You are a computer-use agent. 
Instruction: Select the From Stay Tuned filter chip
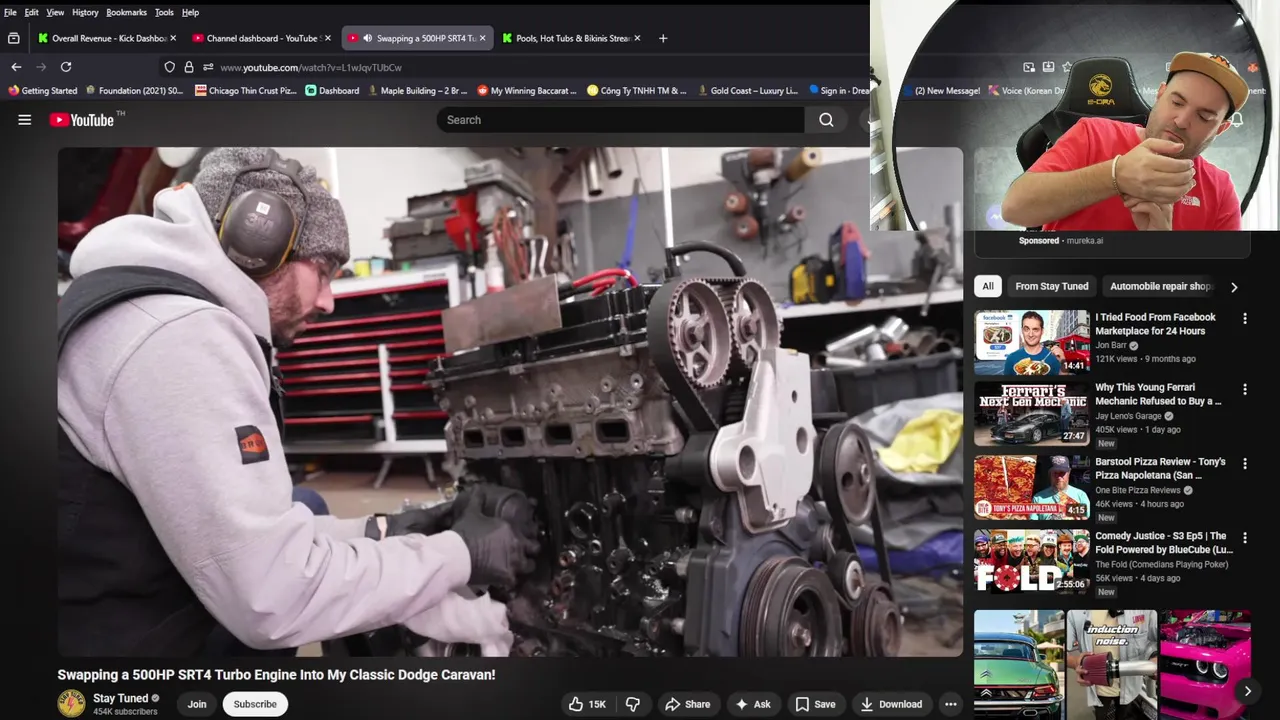[1052, 286]
